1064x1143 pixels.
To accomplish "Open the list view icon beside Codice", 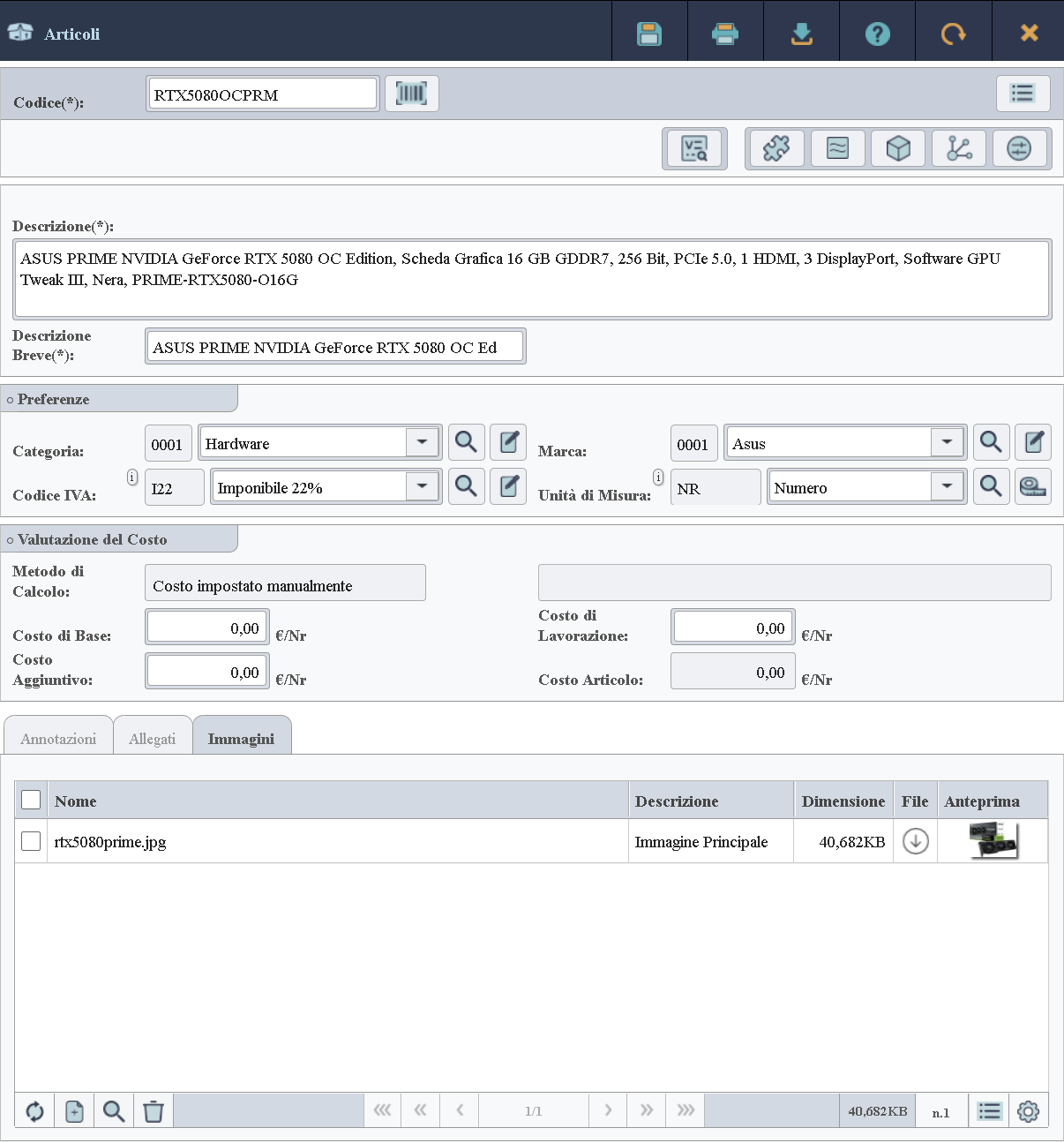I will [x=1023, y=94].
